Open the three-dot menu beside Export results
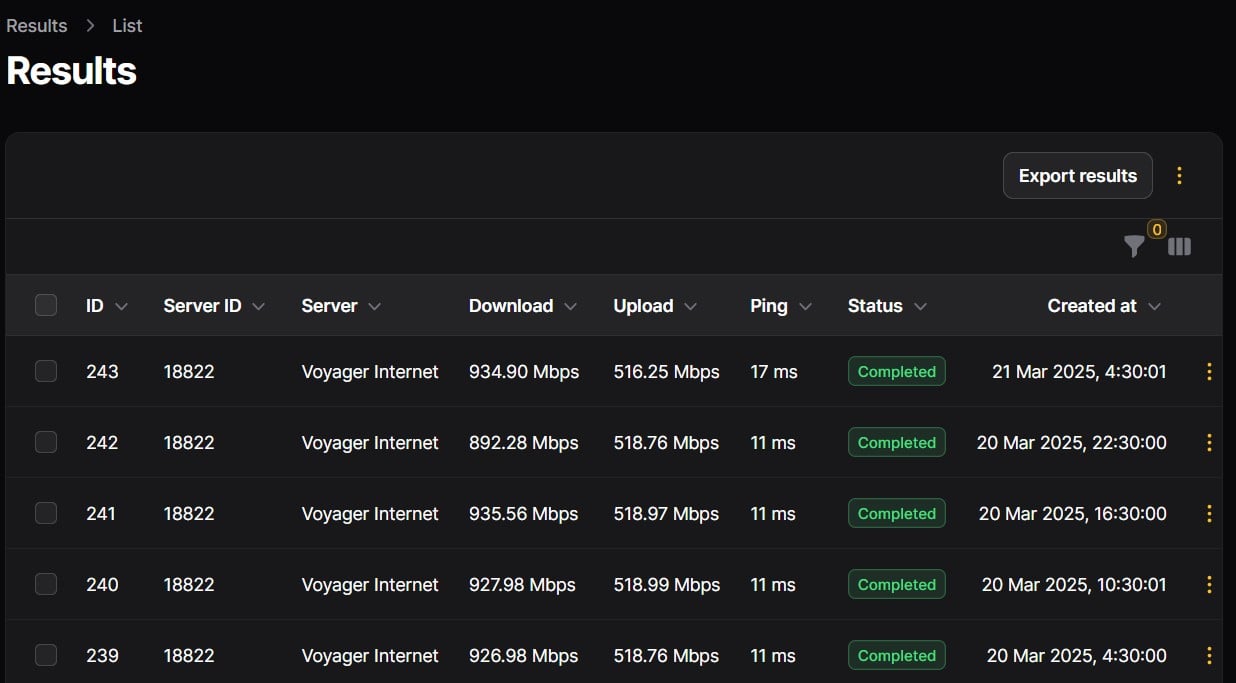Screen dimensions: 1236x683 [x=1179, y=176]
